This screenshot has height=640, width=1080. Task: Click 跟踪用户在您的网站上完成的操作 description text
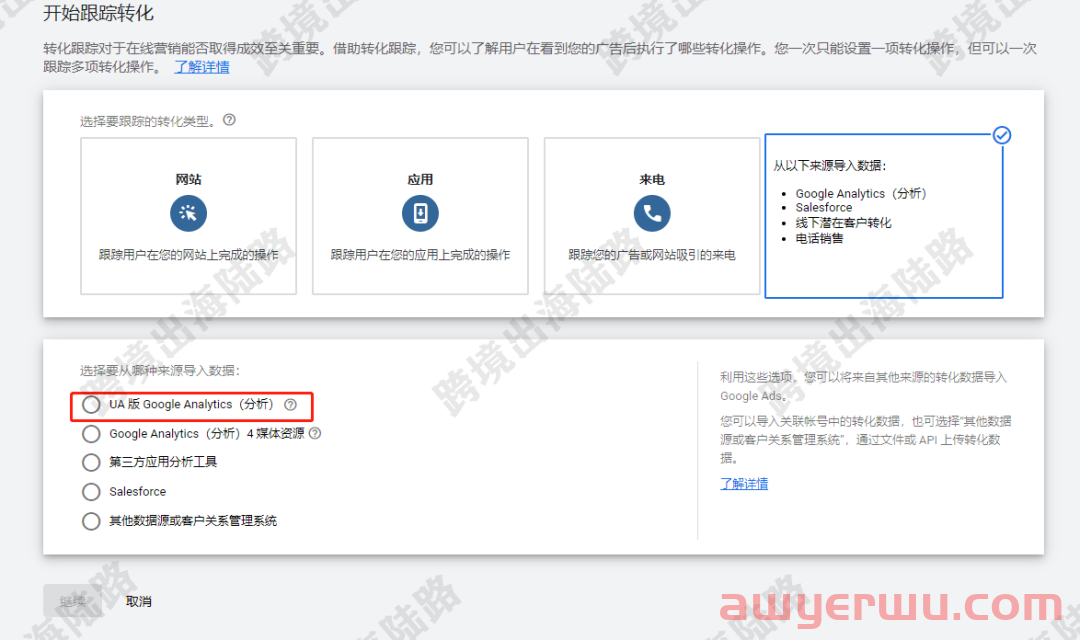pos(189,255)
